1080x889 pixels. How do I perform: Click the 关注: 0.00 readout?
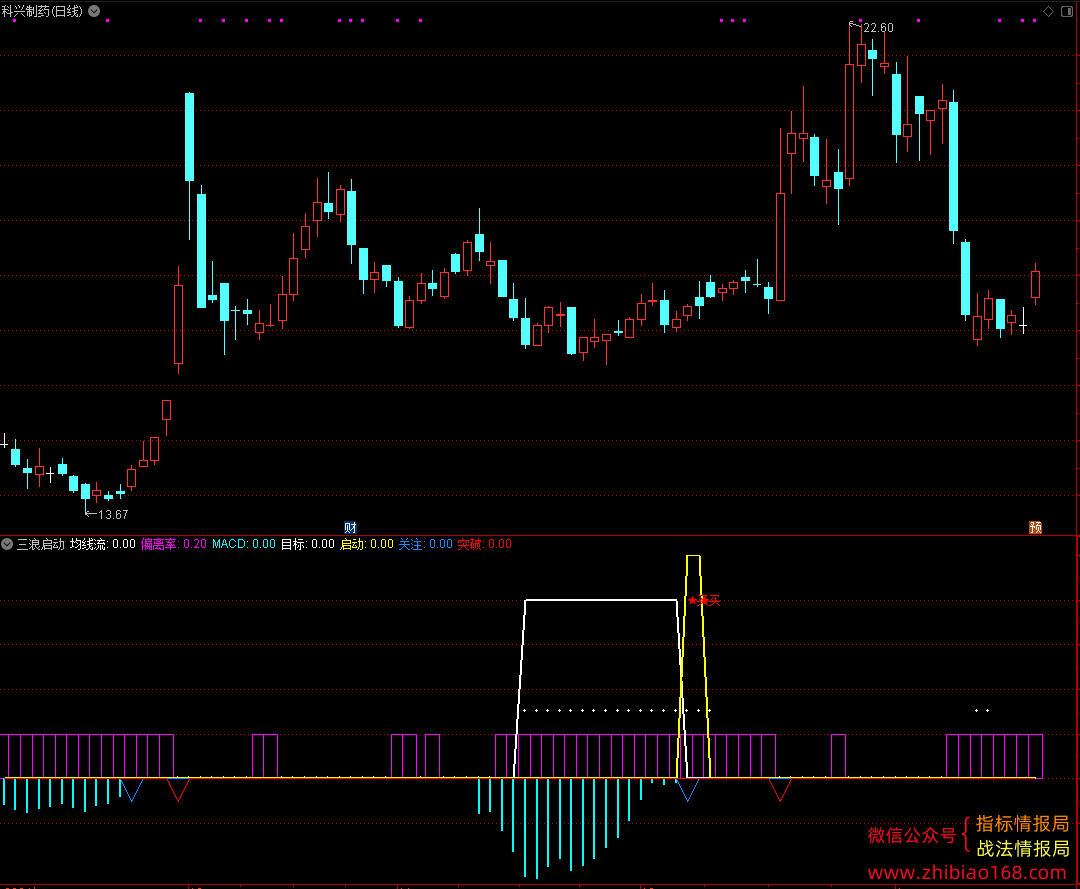point(426,544)
